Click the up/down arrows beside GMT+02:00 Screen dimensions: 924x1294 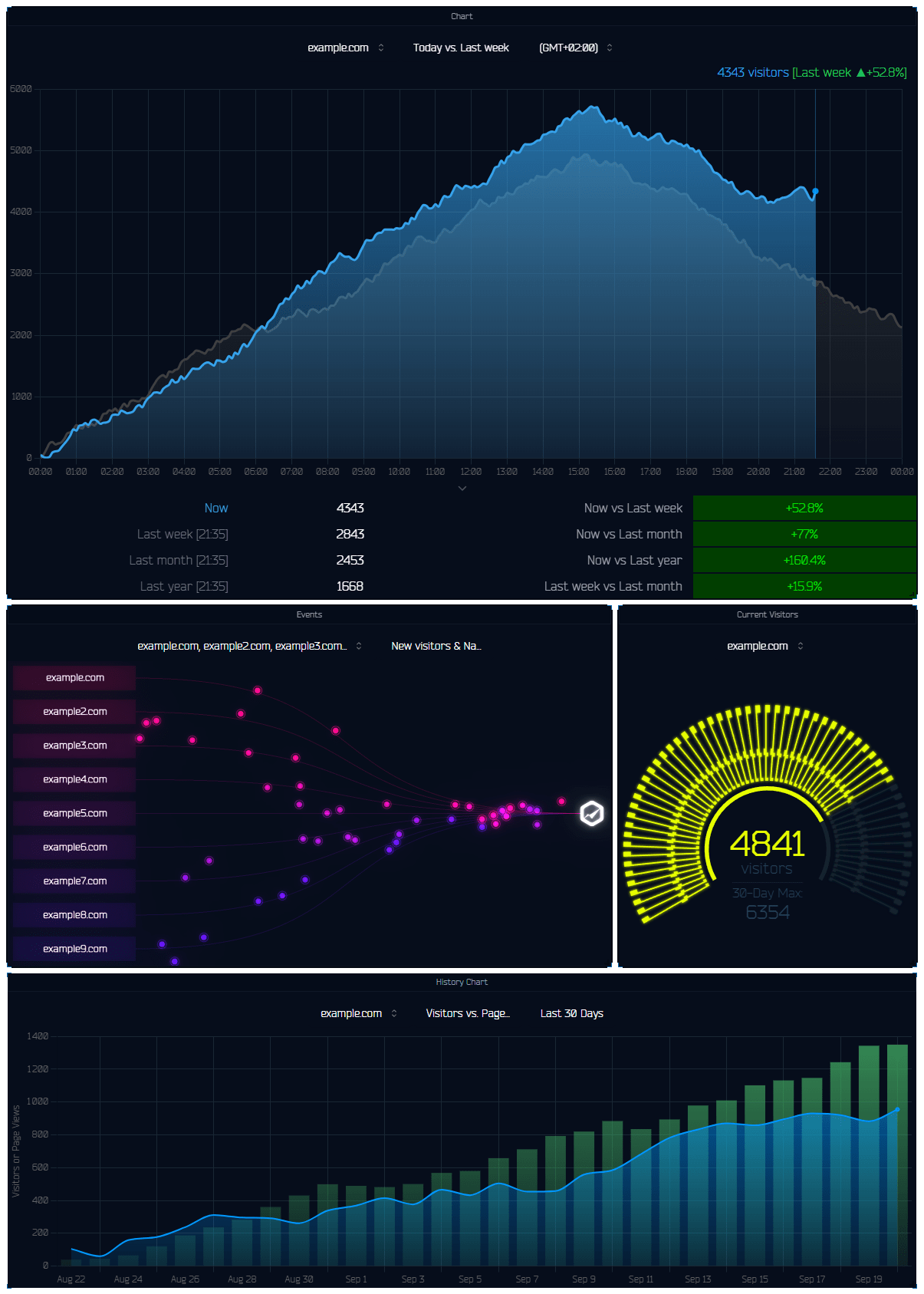point(610,48)
